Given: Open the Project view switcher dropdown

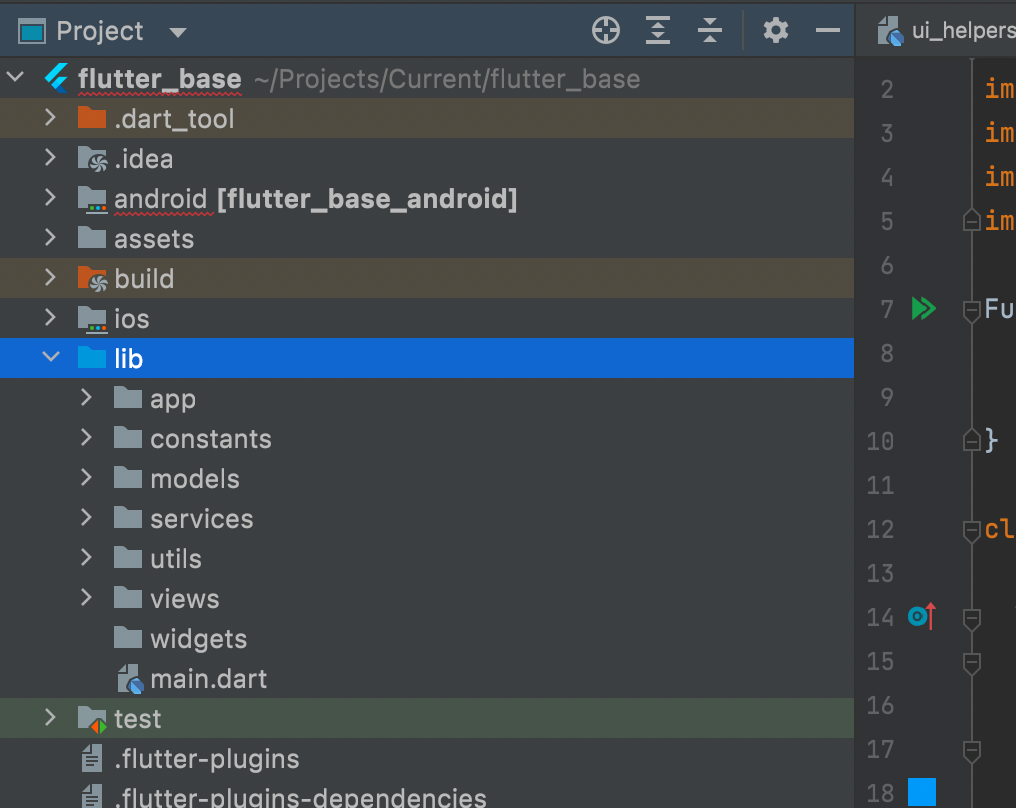Looking at the screenshot, I should click(x=177, y=30).
